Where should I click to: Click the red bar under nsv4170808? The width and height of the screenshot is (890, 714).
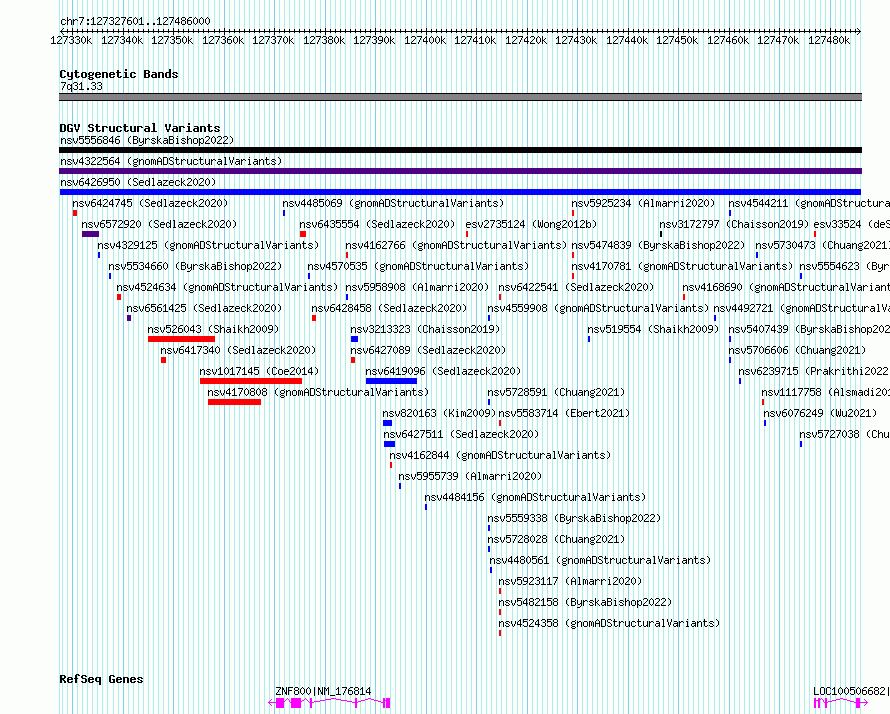(x=234, y=402)
